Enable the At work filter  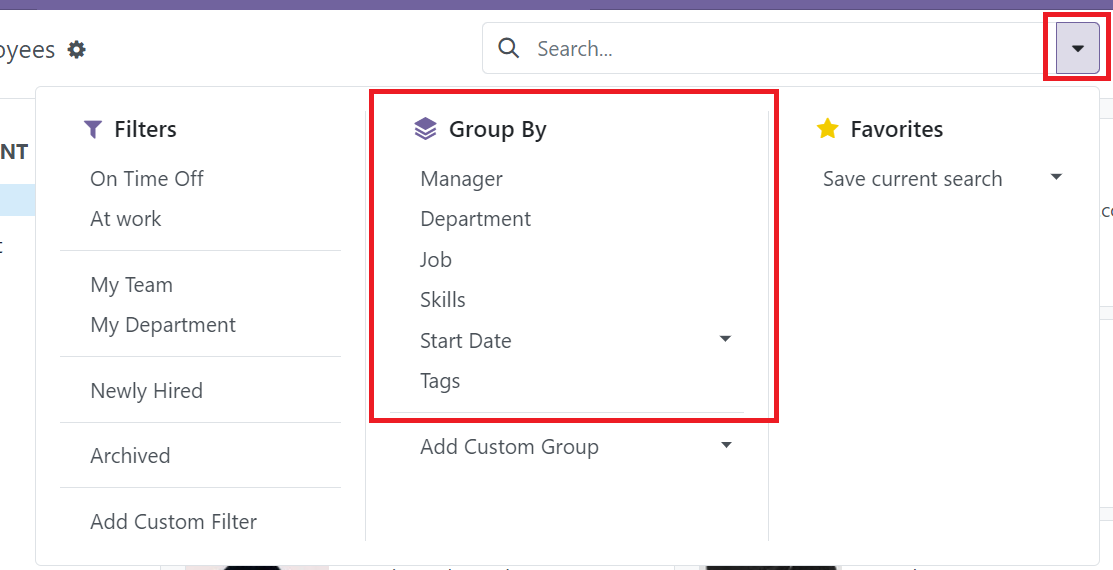pos(126,219)
